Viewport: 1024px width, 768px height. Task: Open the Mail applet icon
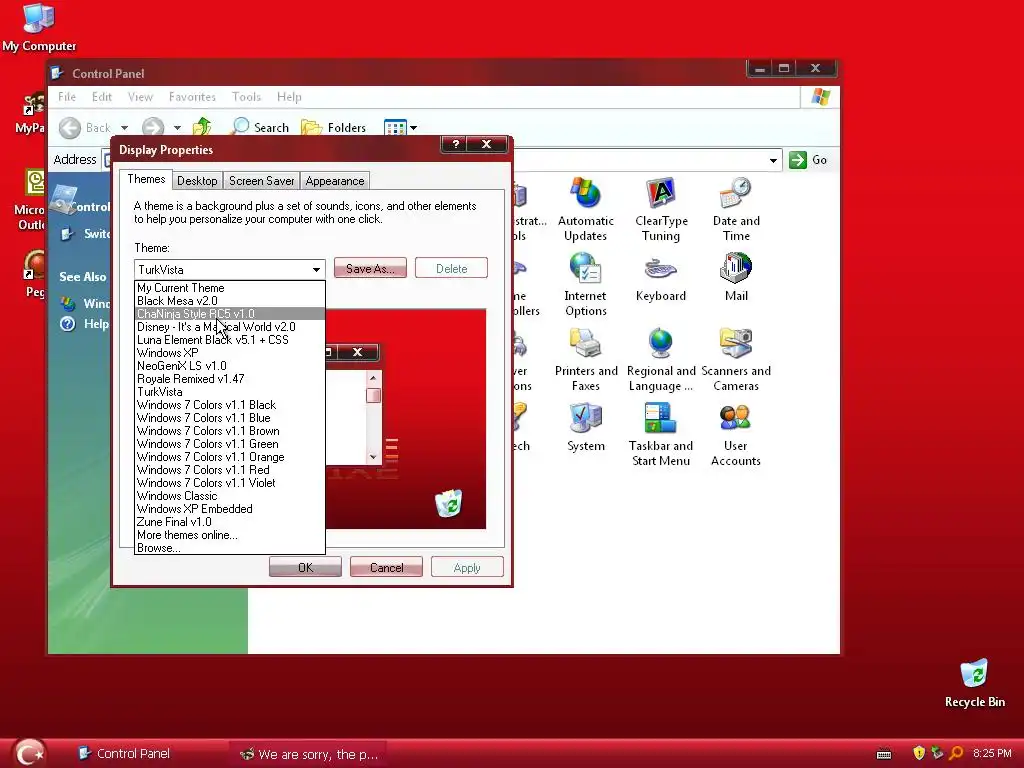click(x=736, y=278)
